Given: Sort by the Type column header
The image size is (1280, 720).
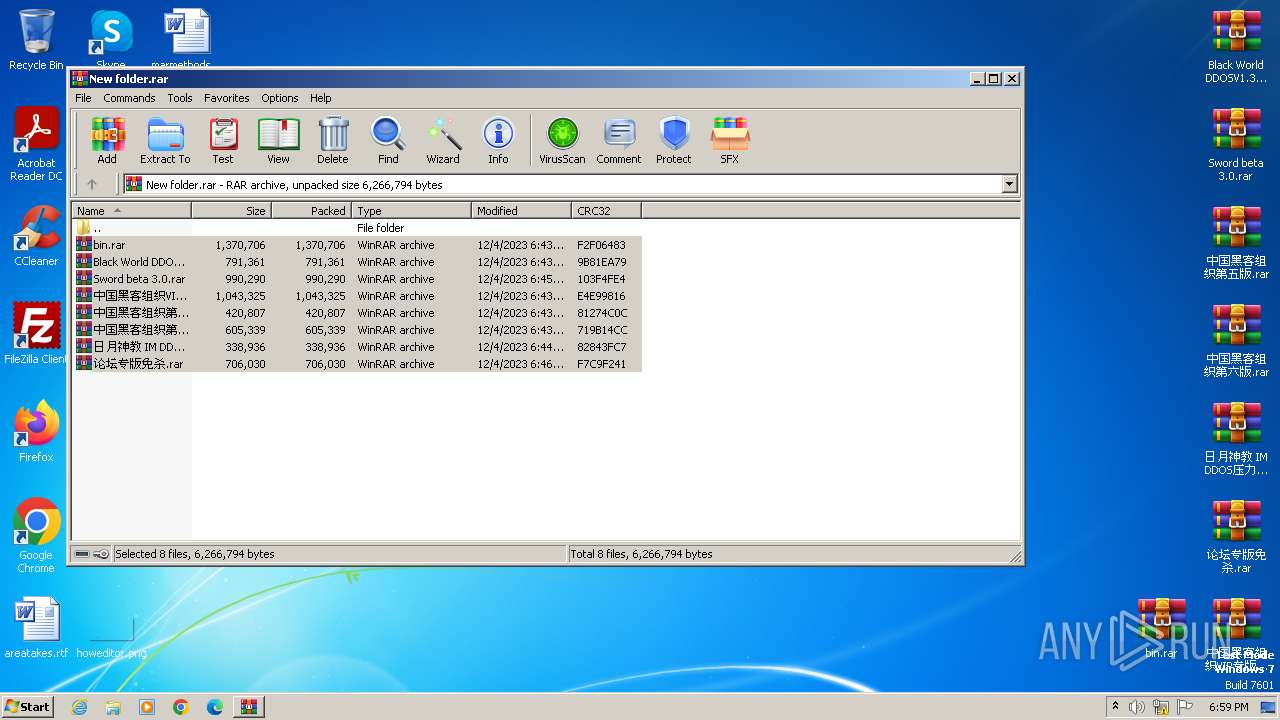Looking at the screenshot, I should point(411,211).
